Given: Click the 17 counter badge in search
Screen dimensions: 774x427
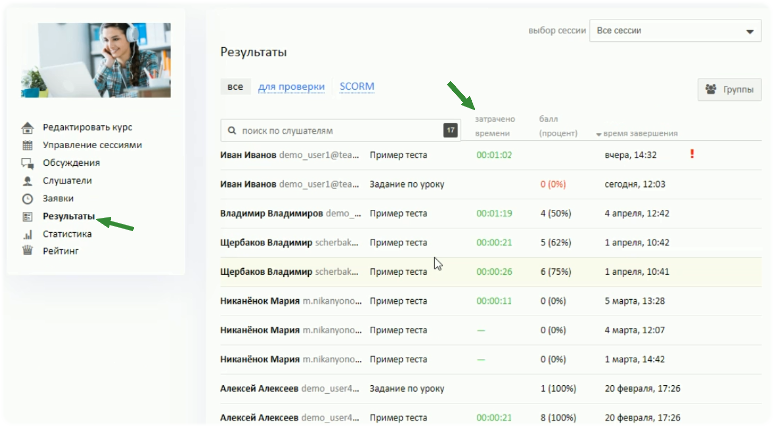Looking at the screenshot, I should (x=450, y=130).
